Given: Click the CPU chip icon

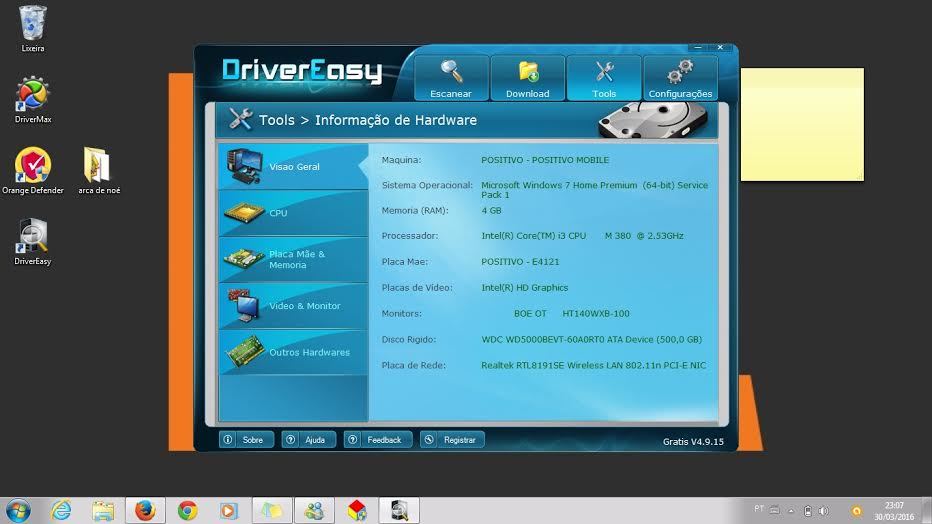Looking at the screenshot, I should [244, 212].
